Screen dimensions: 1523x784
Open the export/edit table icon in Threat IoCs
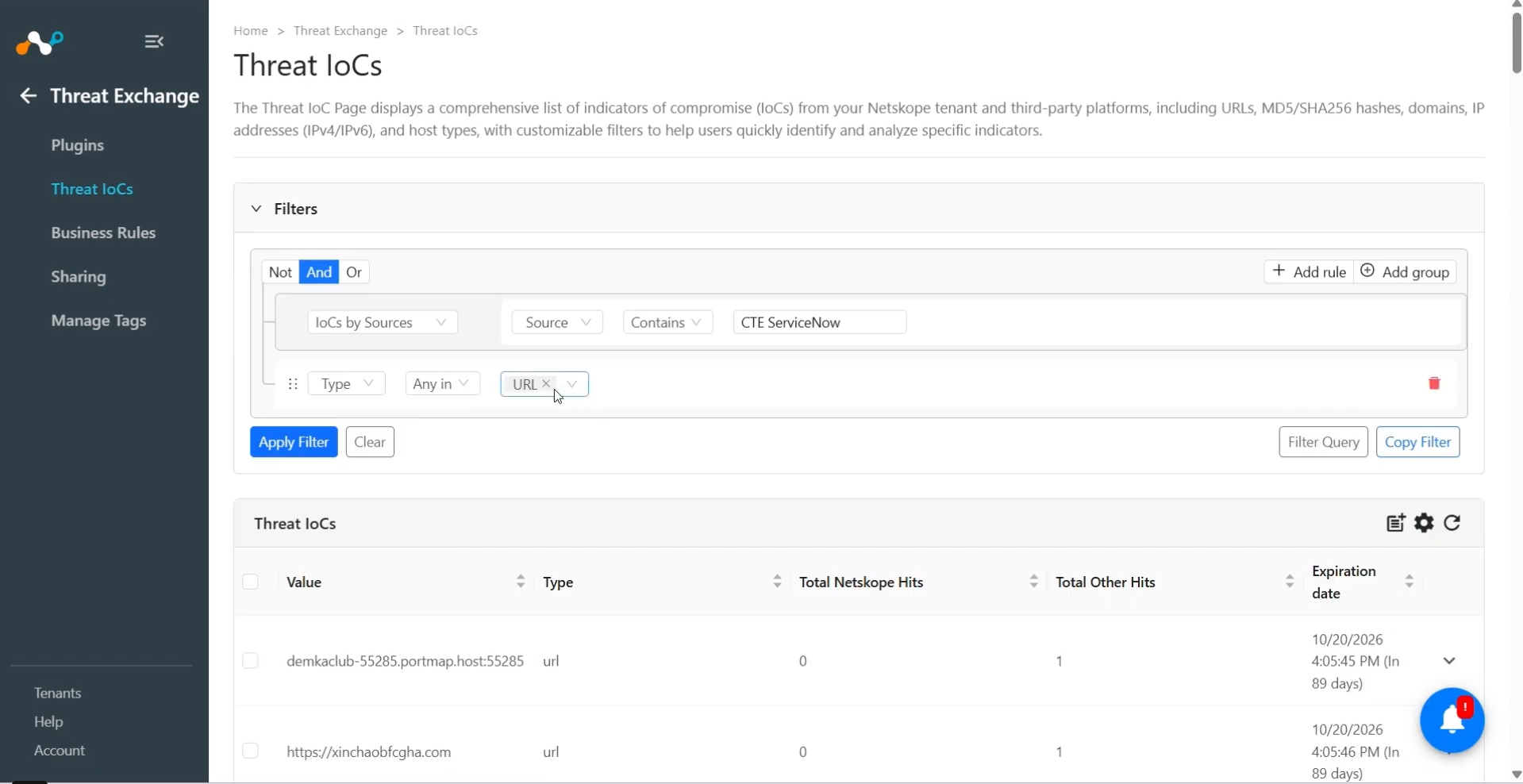tap(1396, 523)
